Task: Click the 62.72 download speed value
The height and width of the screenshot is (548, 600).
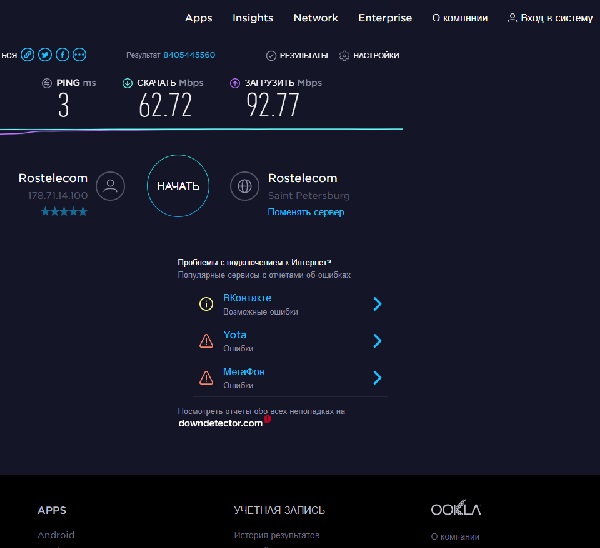Action: tap(165, 105)
